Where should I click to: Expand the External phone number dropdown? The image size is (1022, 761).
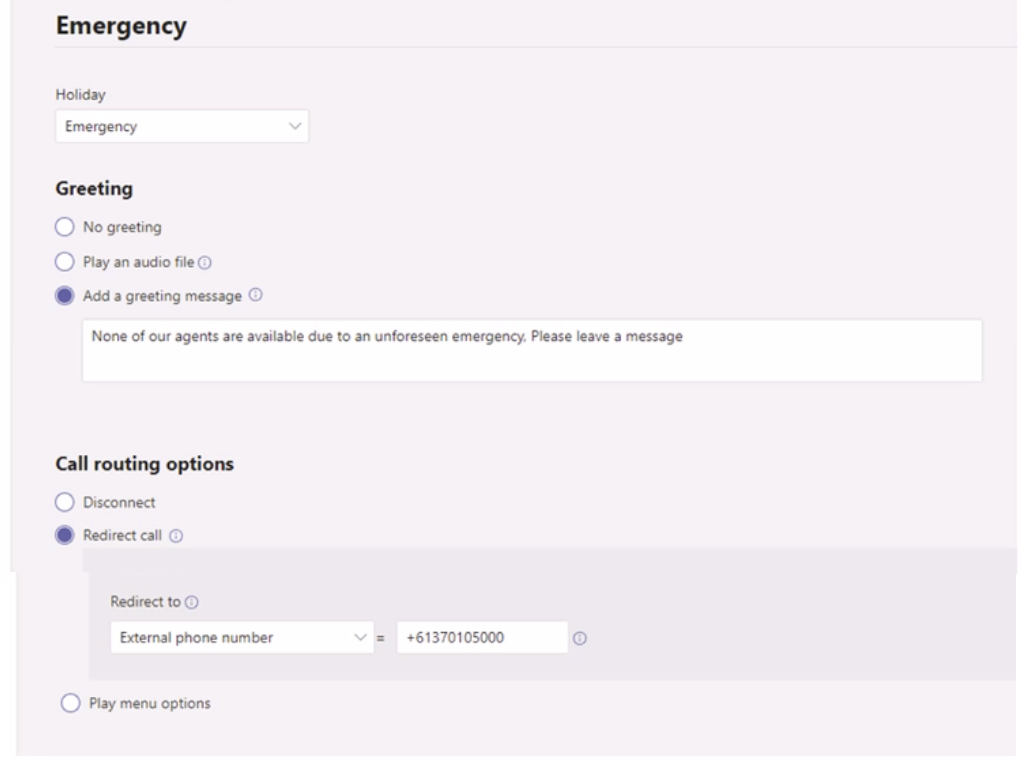pyautogui.click(x=242, y=638)
